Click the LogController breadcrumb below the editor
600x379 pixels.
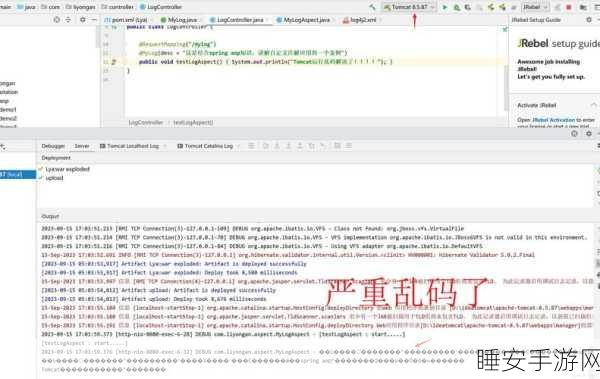(x=146, y=123)
